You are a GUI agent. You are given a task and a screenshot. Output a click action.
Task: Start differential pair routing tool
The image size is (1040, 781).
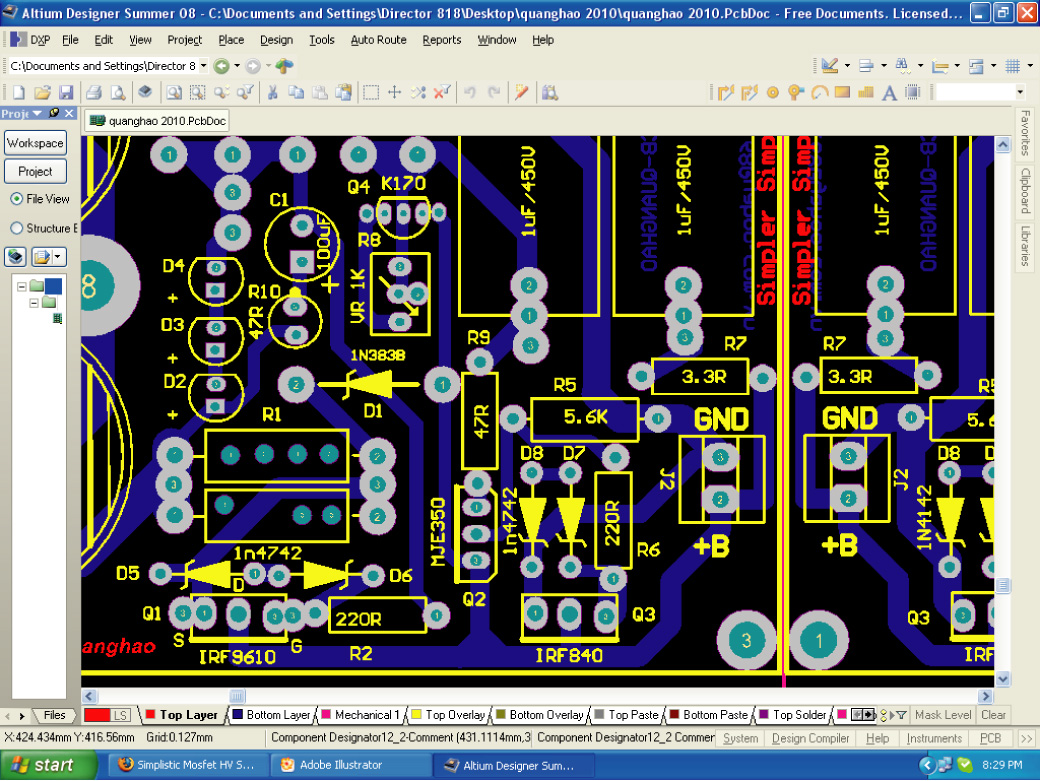pos(749,93)
